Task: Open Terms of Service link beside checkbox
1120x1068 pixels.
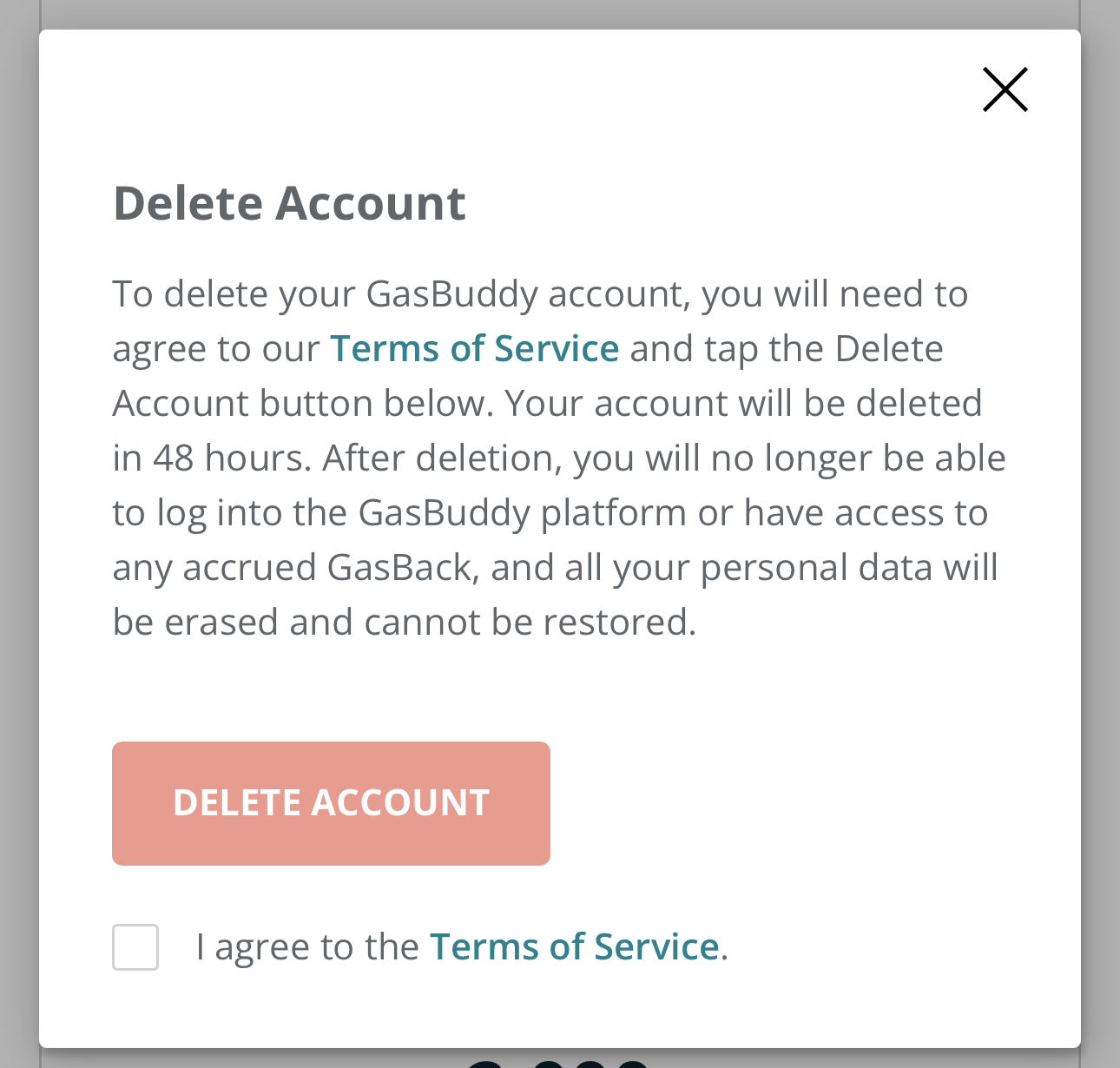Action: (574, 946)
